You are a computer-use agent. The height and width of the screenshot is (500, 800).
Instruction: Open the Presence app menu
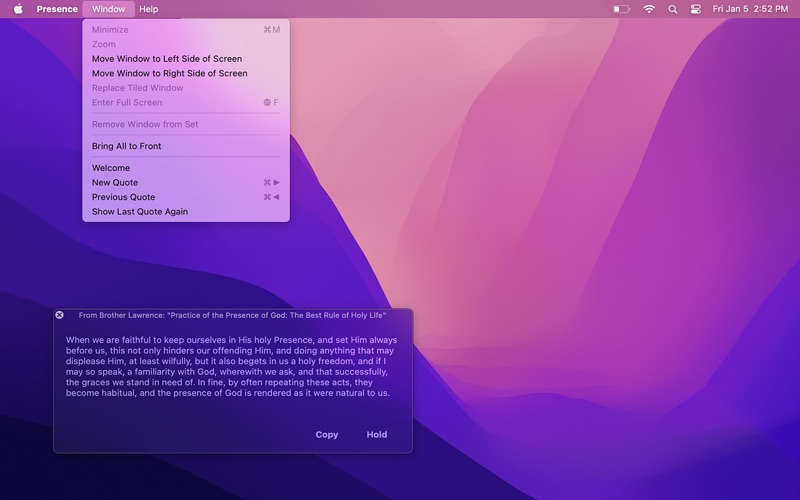(x=57, y=9)
